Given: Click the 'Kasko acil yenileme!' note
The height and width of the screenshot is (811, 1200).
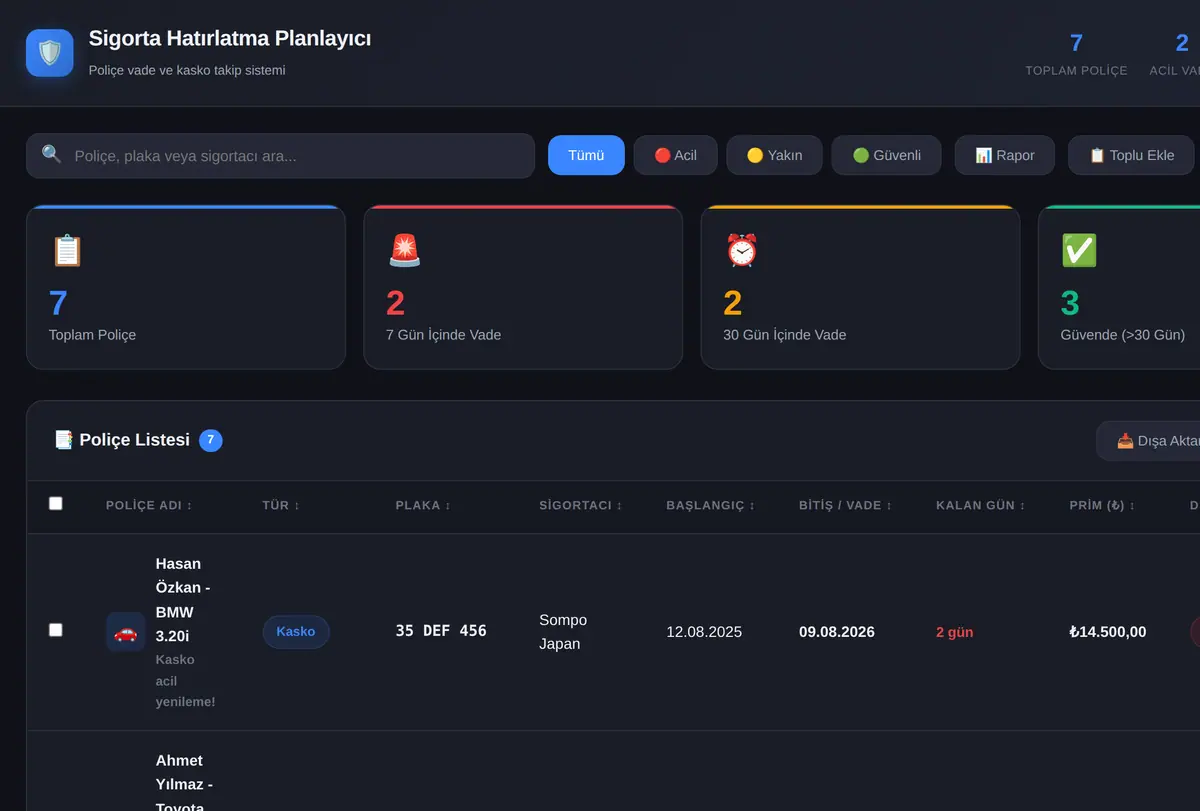Looking at the screenshot, I should (x=186, y=681).
